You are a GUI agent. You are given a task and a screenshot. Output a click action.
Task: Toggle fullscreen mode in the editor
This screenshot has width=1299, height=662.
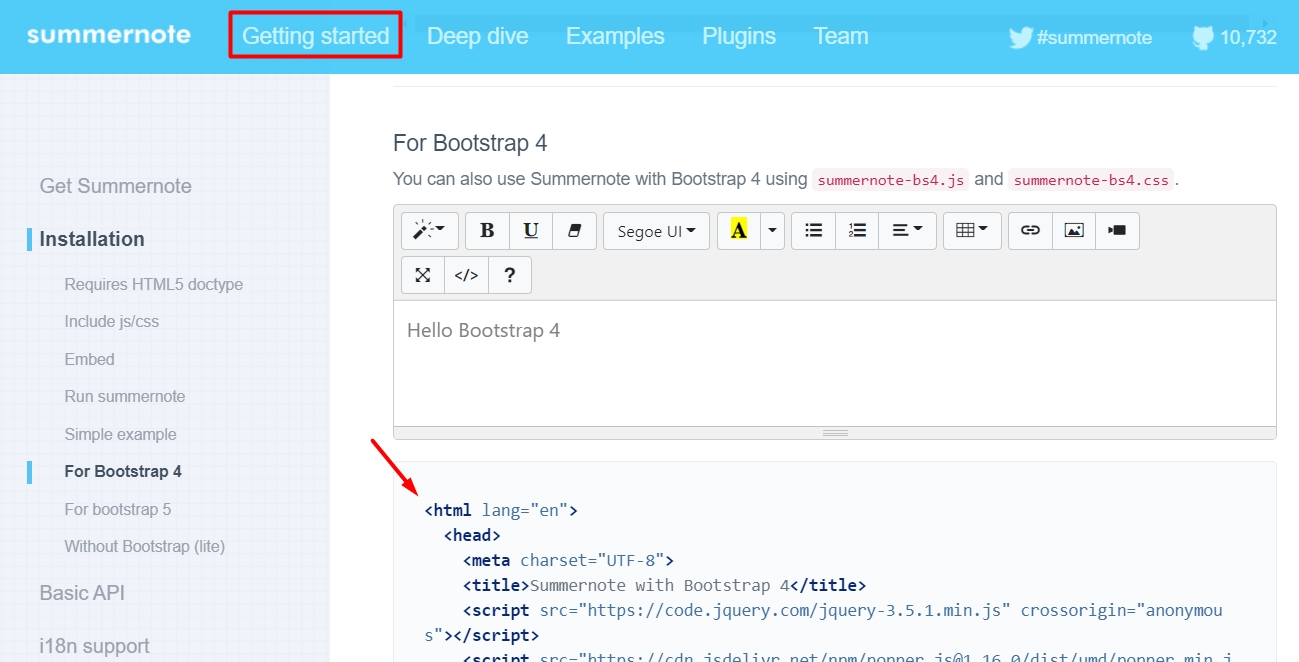[x=423, y=275]
